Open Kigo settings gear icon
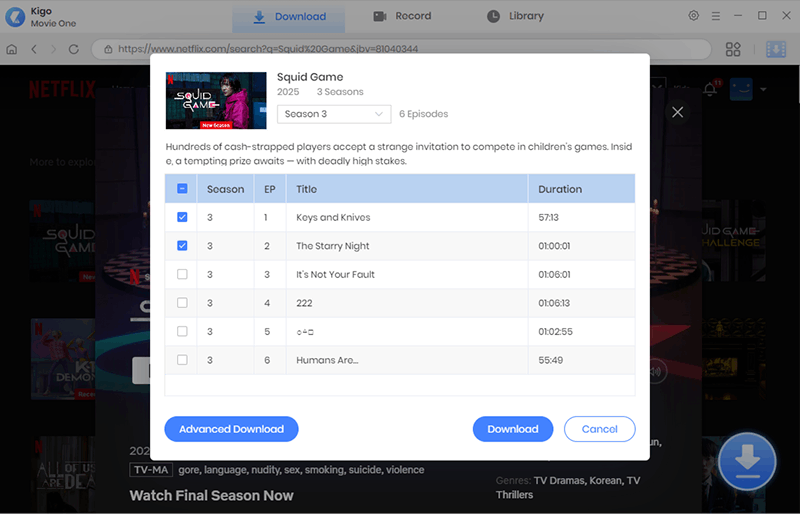 pyautogui.click(x=693, y=16)
